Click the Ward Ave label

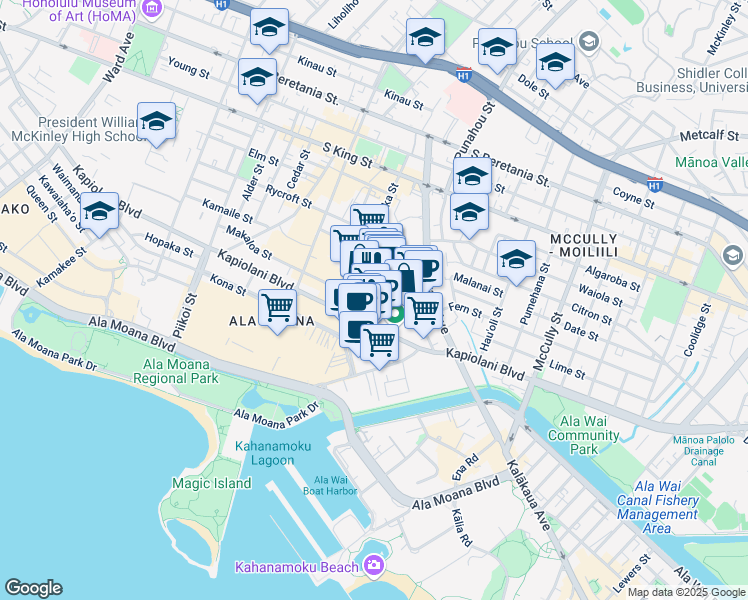click(118, 57)
